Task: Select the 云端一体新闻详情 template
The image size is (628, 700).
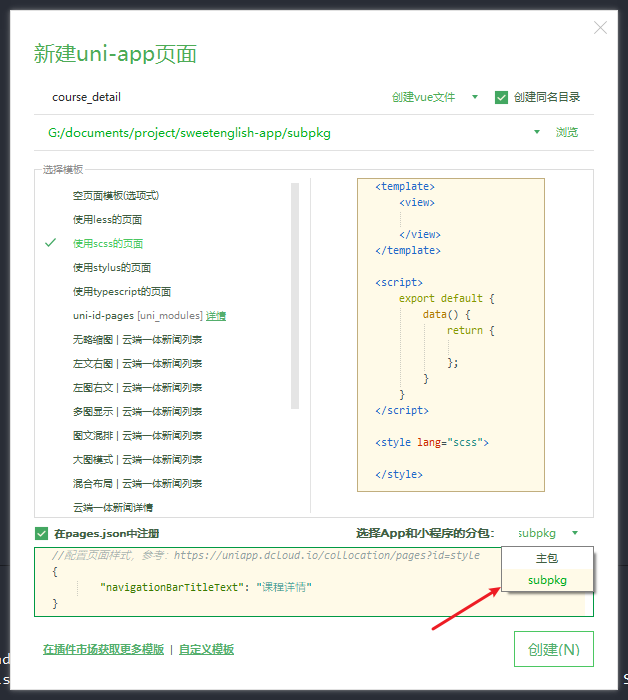Action: point(113,508)
